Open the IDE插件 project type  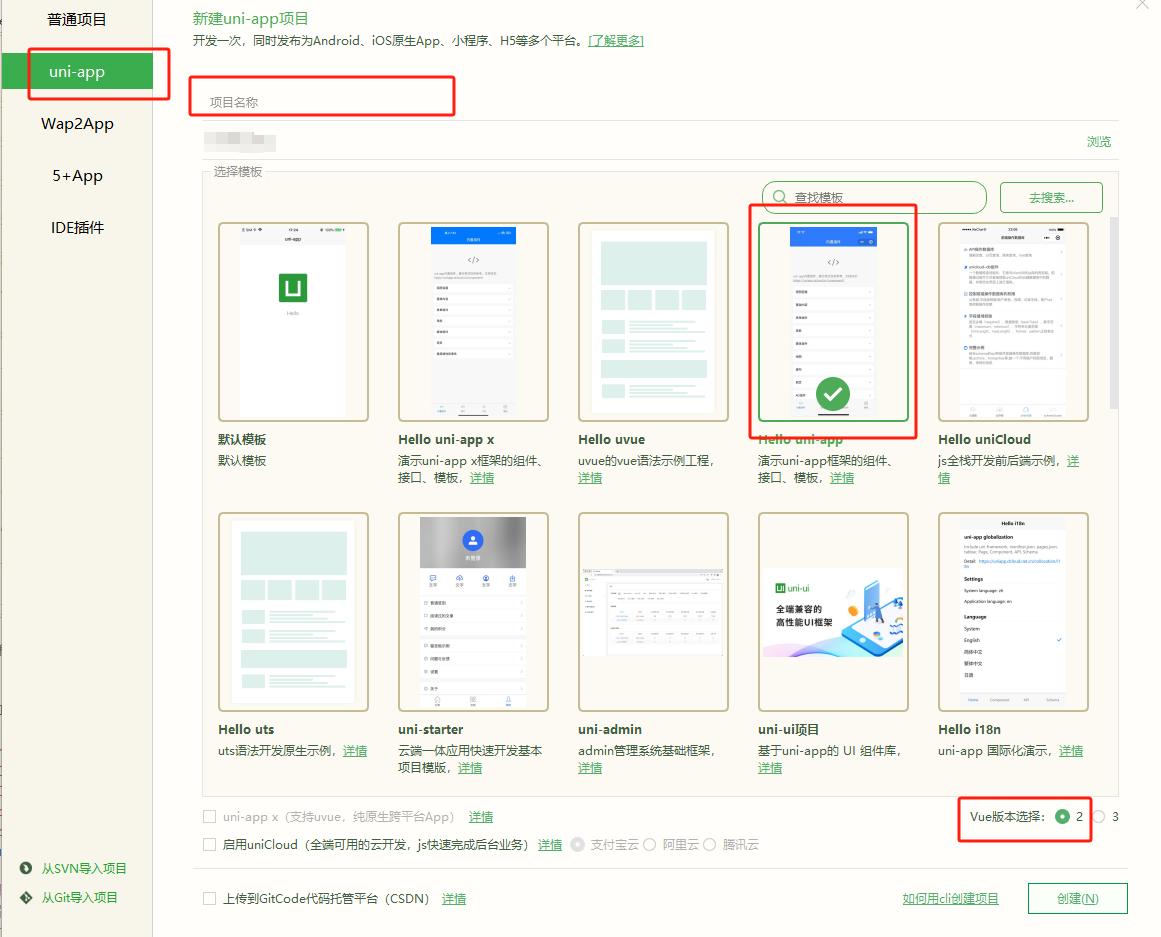[77, 227]
